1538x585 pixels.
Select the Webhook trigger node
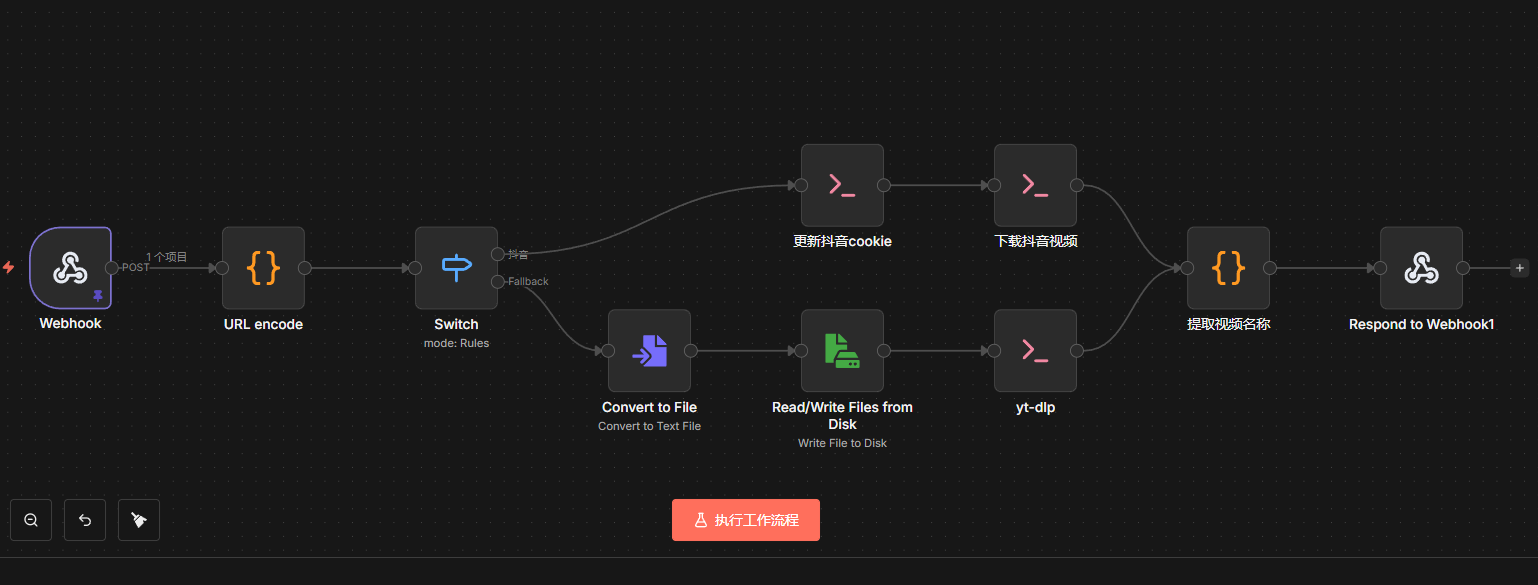coord(70,267)
